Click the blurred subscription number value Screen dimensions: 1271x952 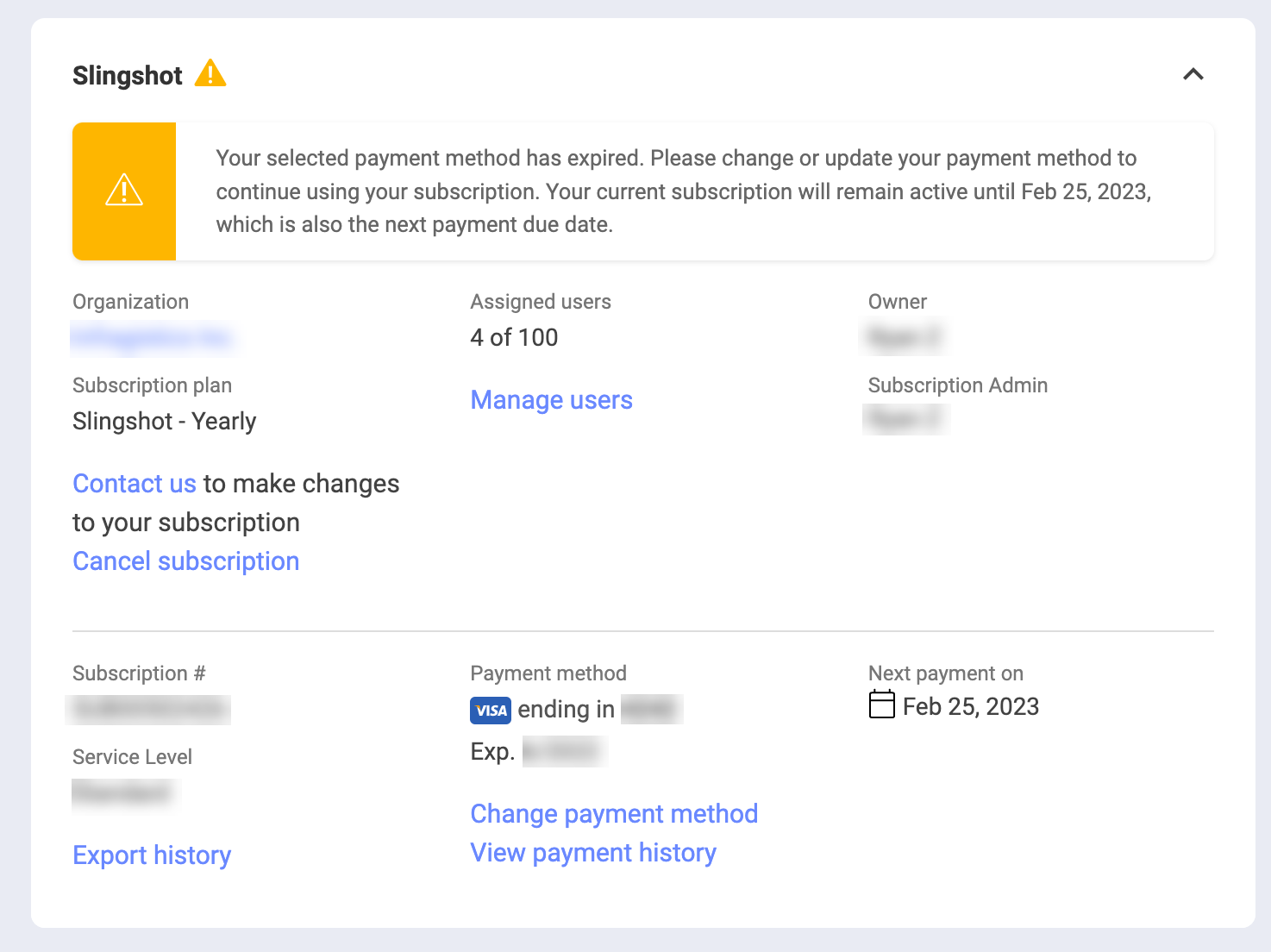pyautogui.click(x=149, y=709)
